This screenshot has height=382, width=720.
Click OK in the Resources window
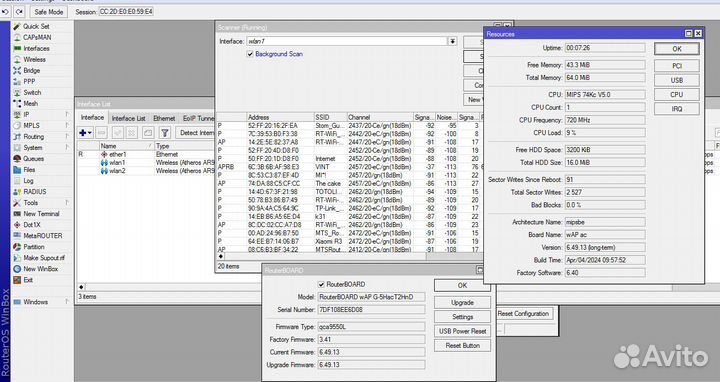[677, 49]
